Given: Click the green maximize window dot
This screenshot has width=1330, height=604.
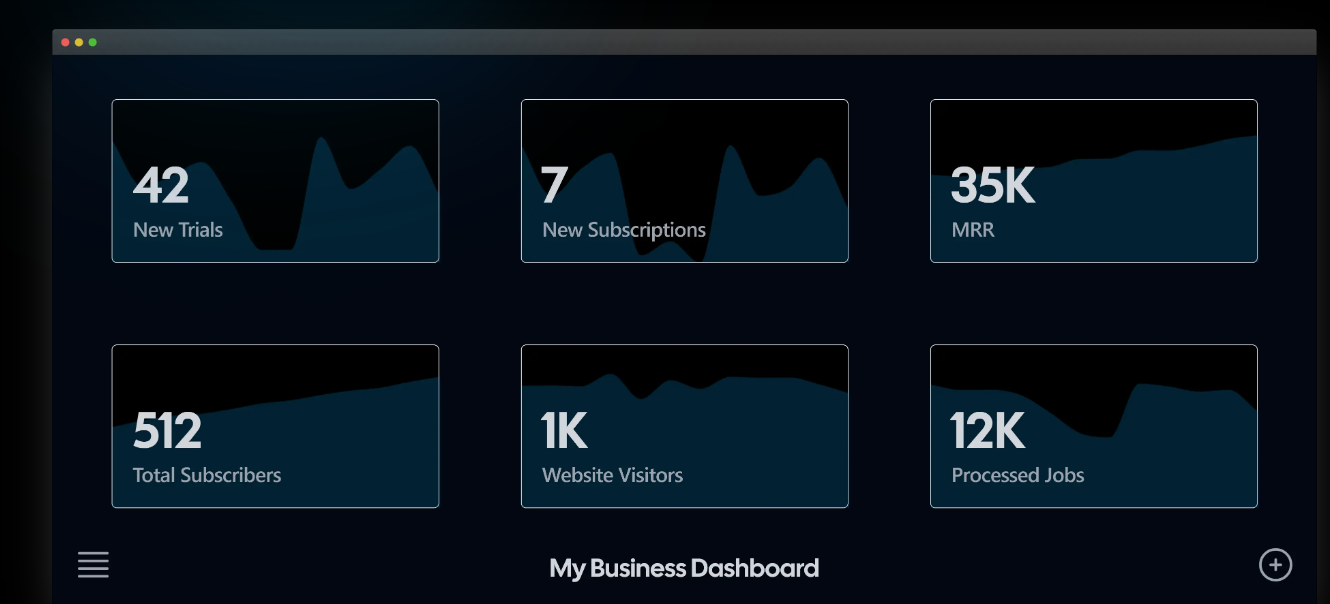Looking at the screenshot, I should pos(93,42).
